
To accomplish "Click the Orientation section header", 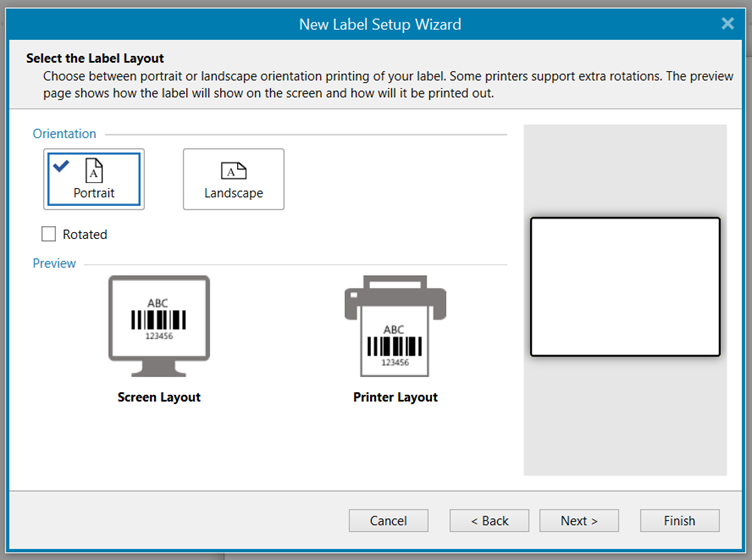I will (64, 134).
